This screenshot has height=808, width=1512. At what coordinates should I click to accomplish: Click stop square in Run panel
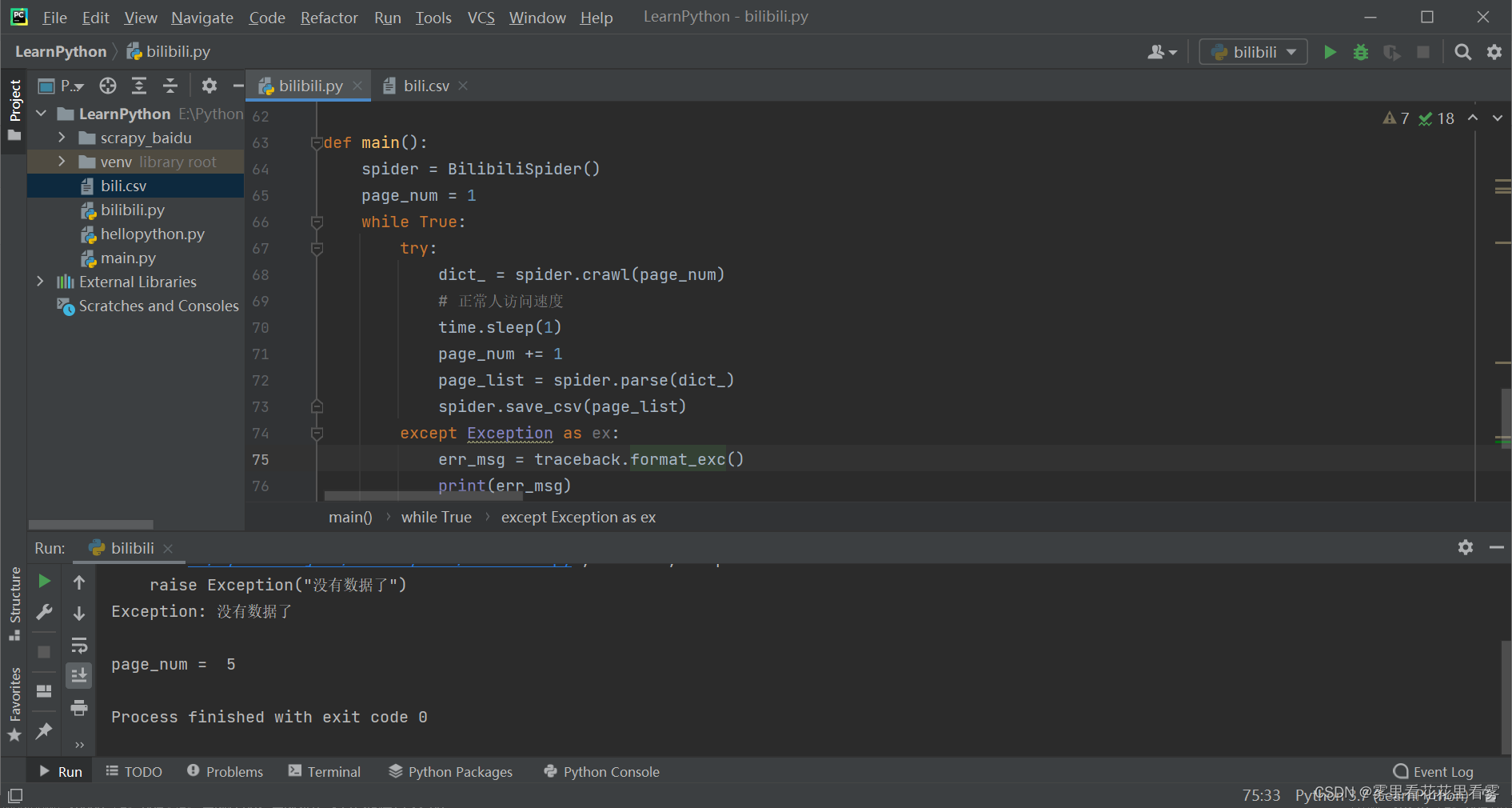coord(45,652)
